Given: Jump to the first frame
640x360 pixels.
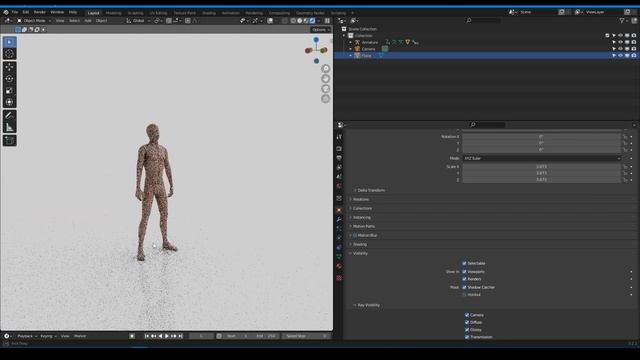Looking at the screenshot, I should pyautogui.click(x=147, y=336).
